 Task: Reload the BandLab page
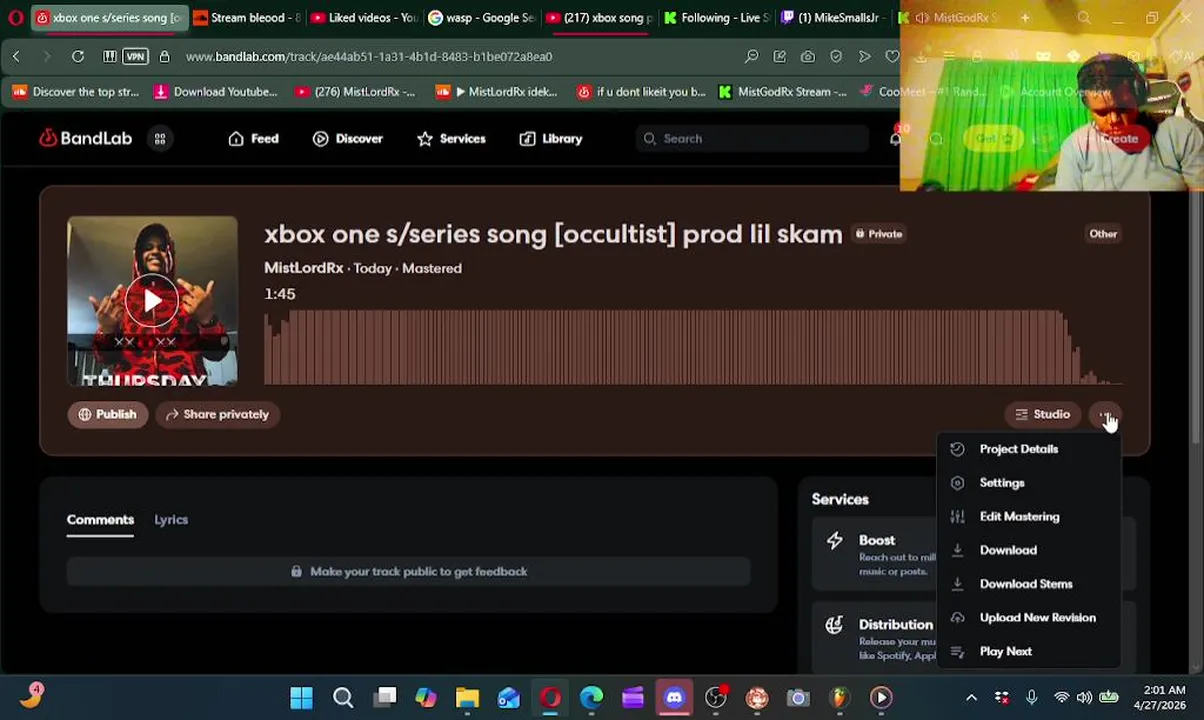click(78, 57)
